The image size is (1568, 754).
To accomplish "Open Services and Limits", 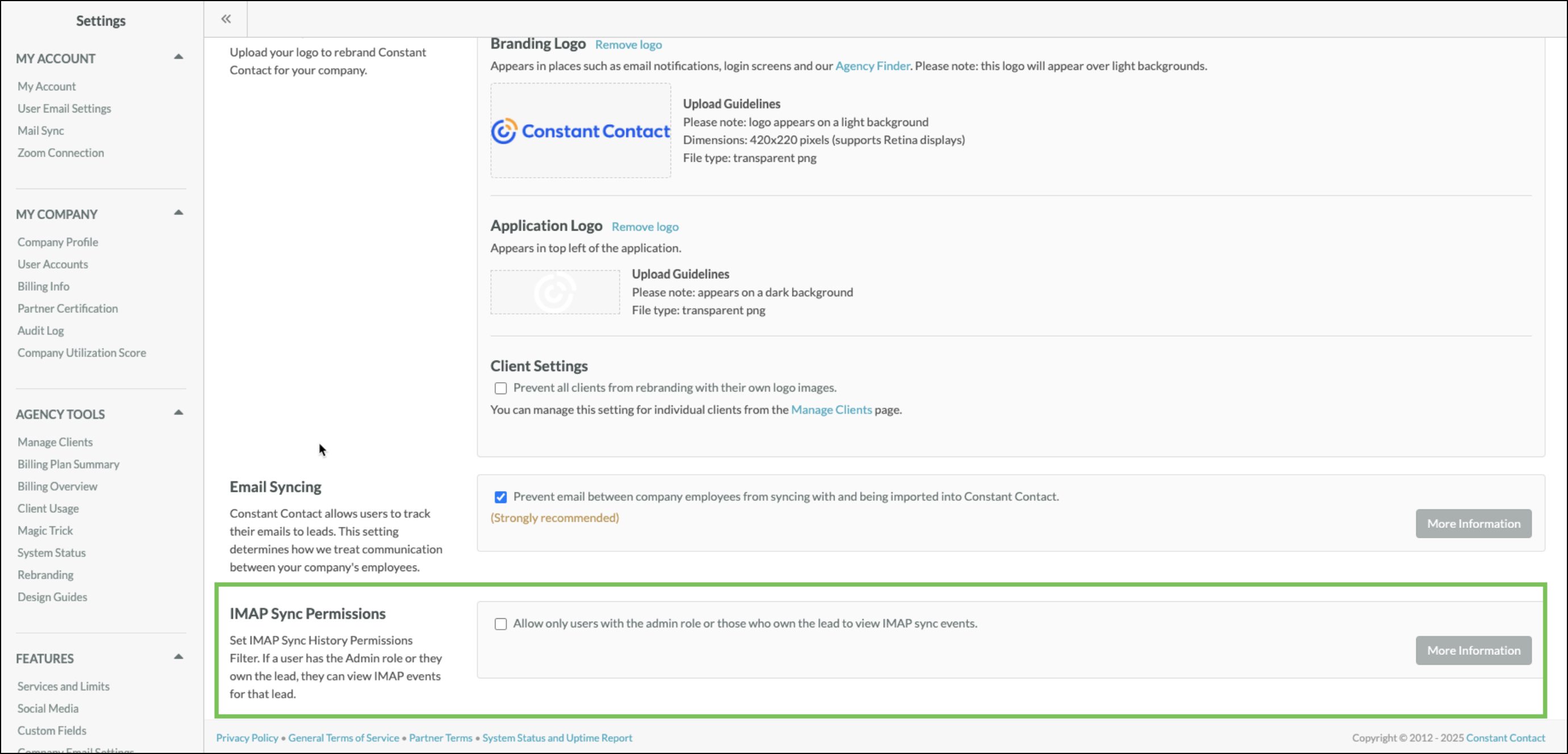I will [x=63, y=686].
